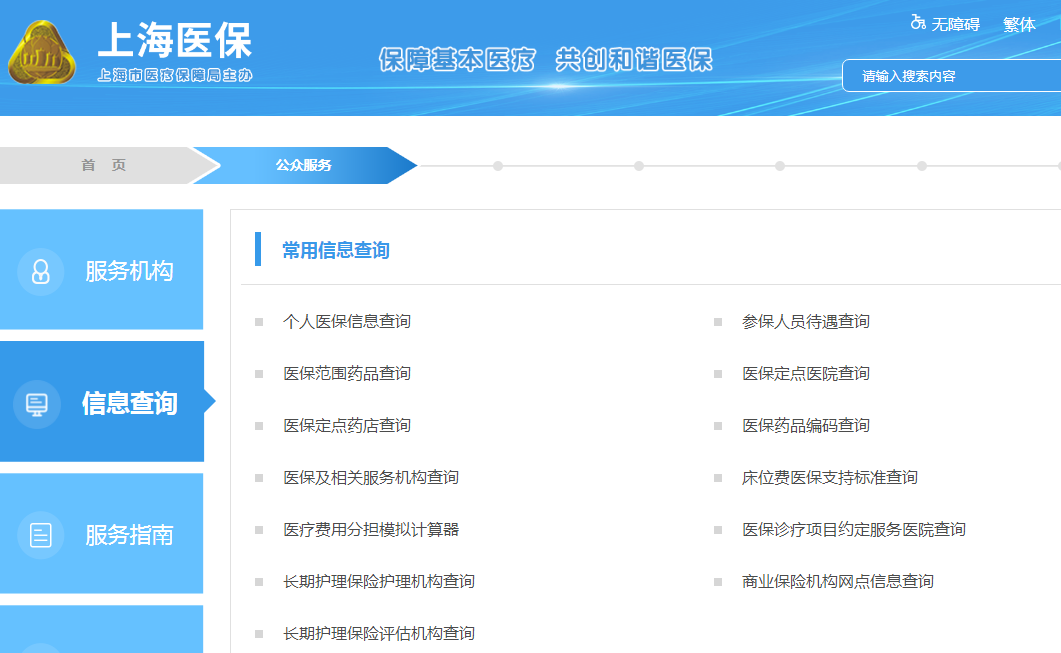Select the 公众服务 breadcrumb step

tap(304, 166)
